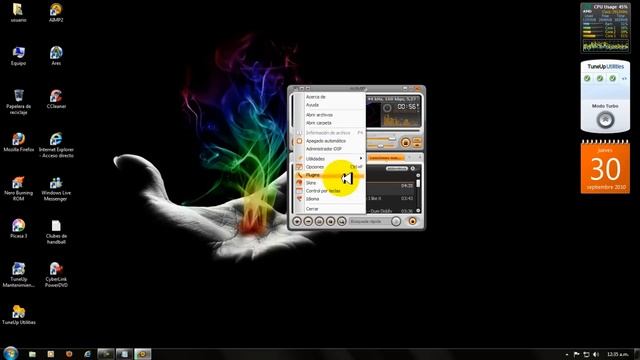The image size is (640, 360).
Task: Switch to AIMP taskbar button
Action: click(x=142, y=354)
